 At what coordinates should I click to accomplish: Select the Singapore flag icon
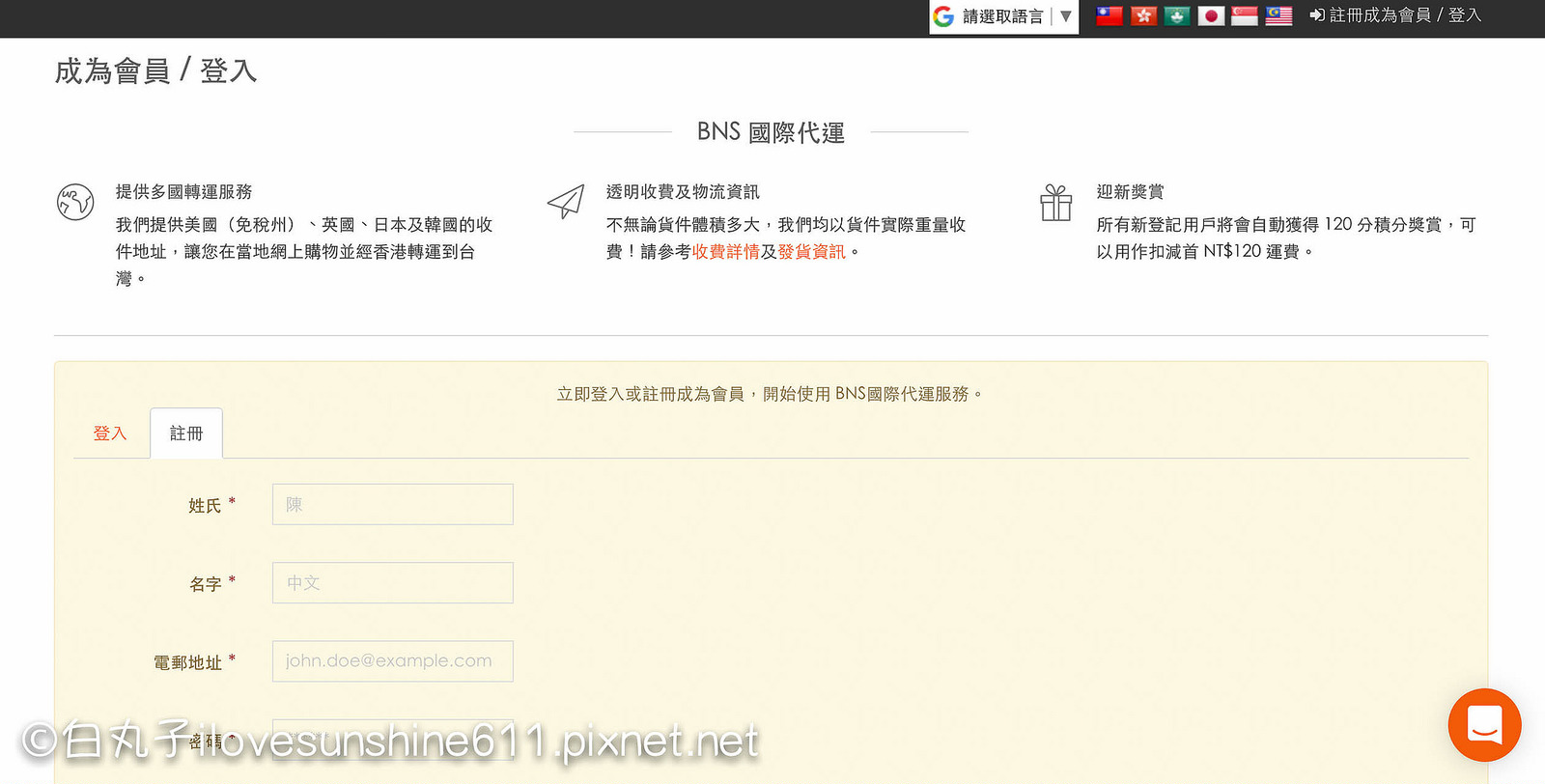click(1245, 15)
